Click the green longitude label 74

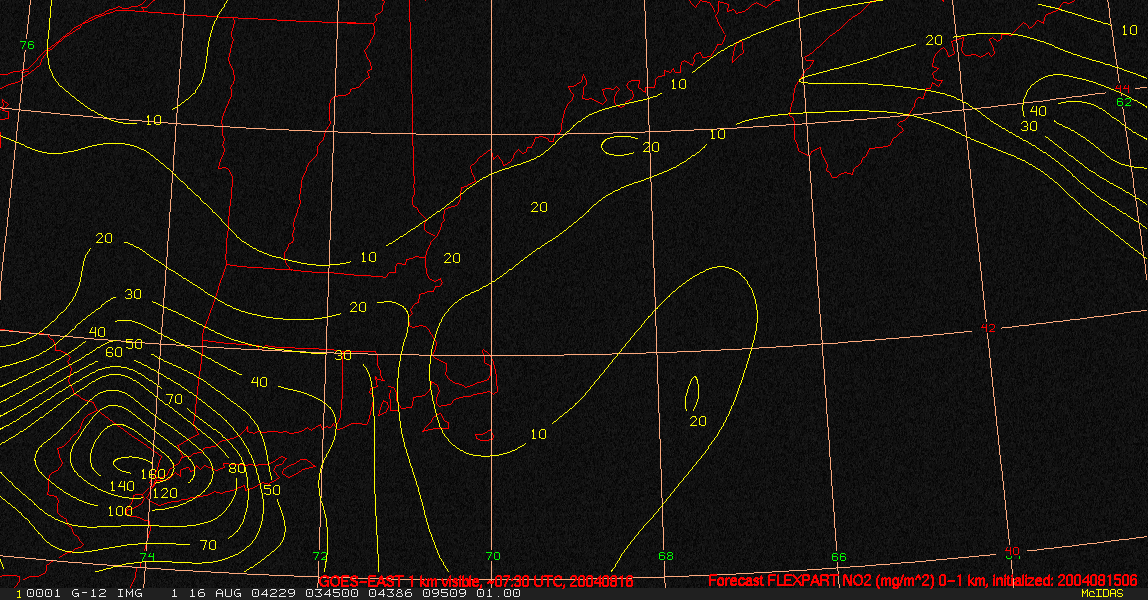(x=148, y=557)
